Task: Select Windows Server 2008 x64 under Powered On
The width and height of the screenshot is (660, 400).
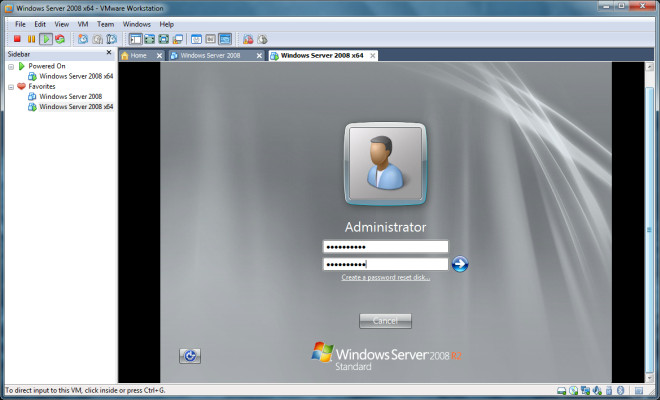Action: (x=76, y=76)
